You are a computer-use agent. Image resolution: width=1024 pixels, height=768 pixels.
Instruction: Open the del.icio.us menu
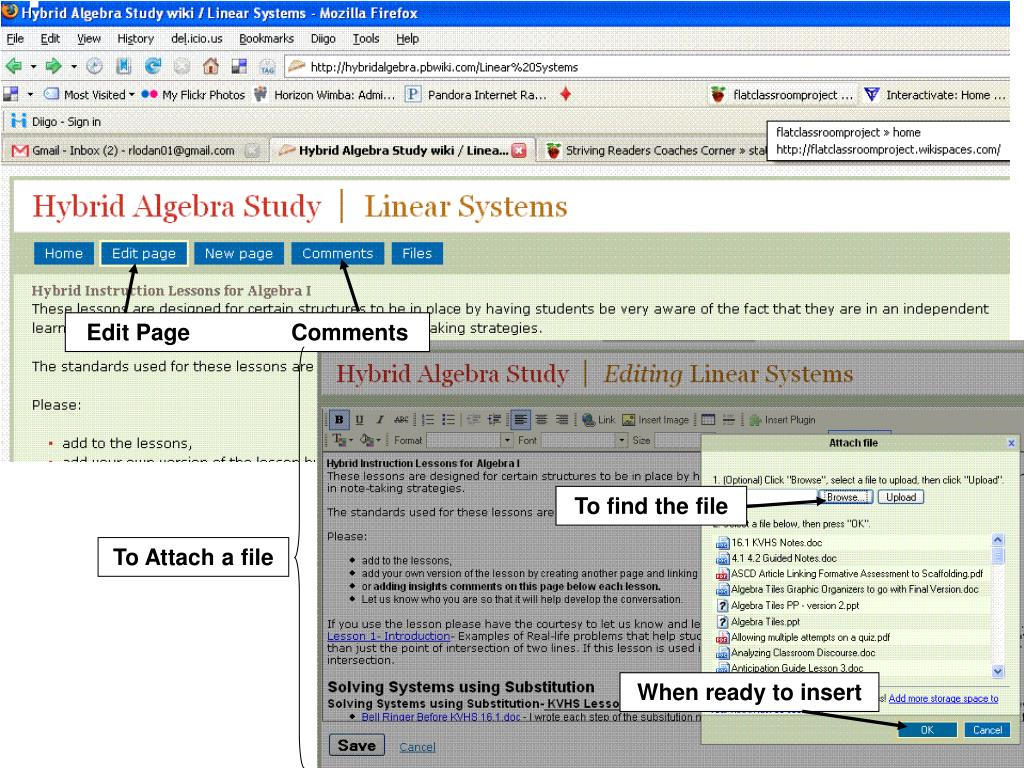(x=197, y=39)
